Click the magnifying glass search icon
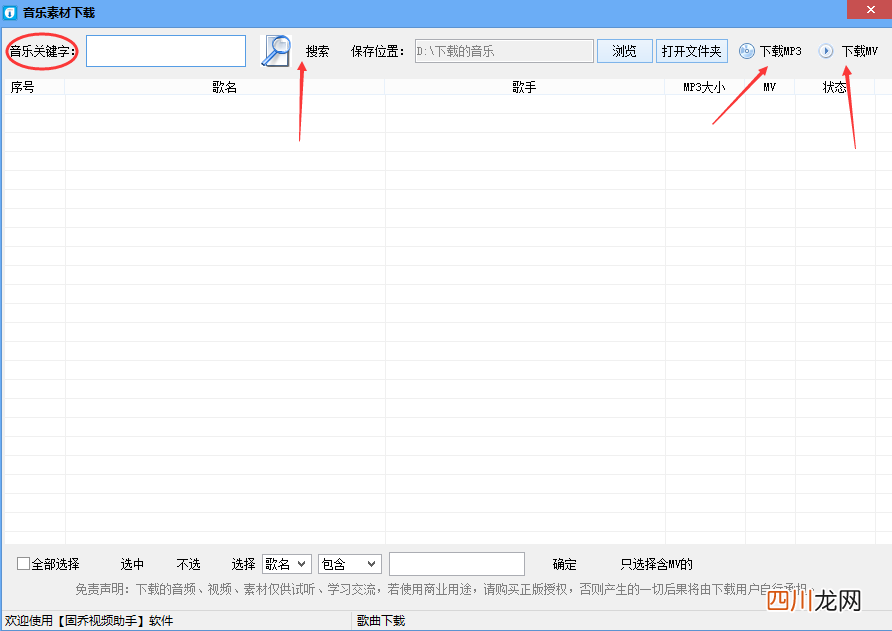The height and width of the screenshot is (631, 892). click(276, 51)
